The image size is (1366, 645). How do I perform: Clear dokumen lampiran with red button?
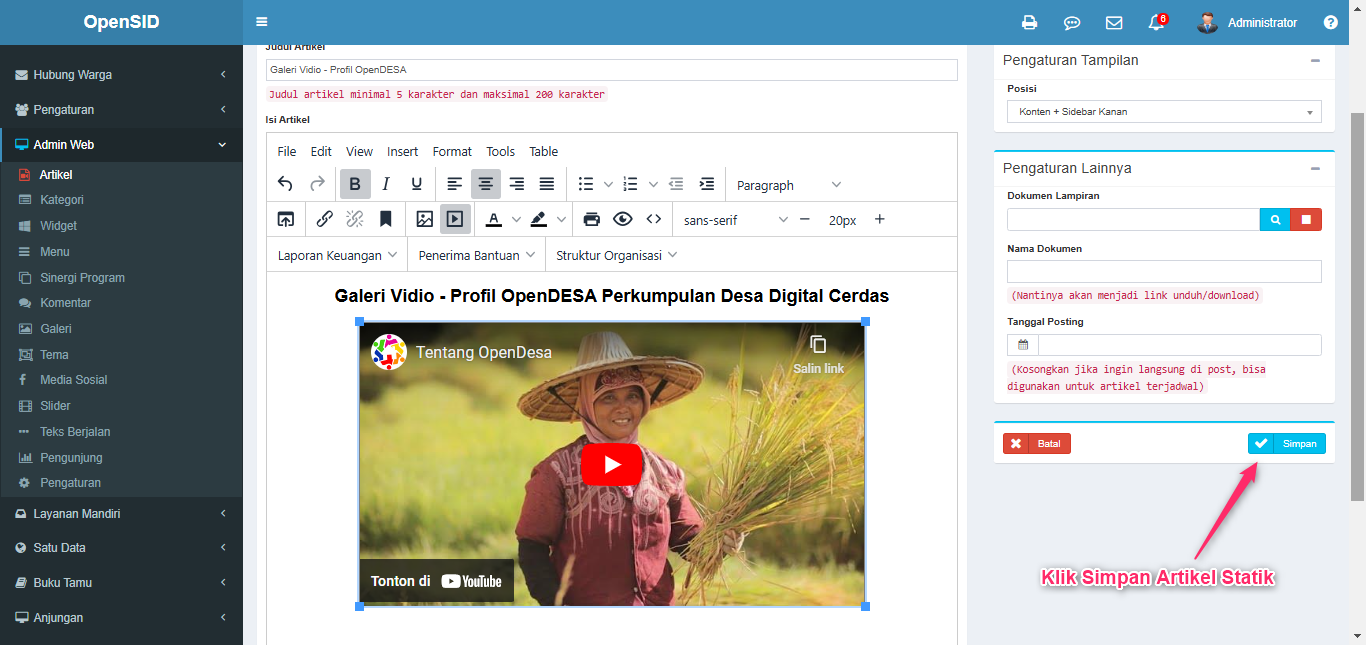[1306, 219]
